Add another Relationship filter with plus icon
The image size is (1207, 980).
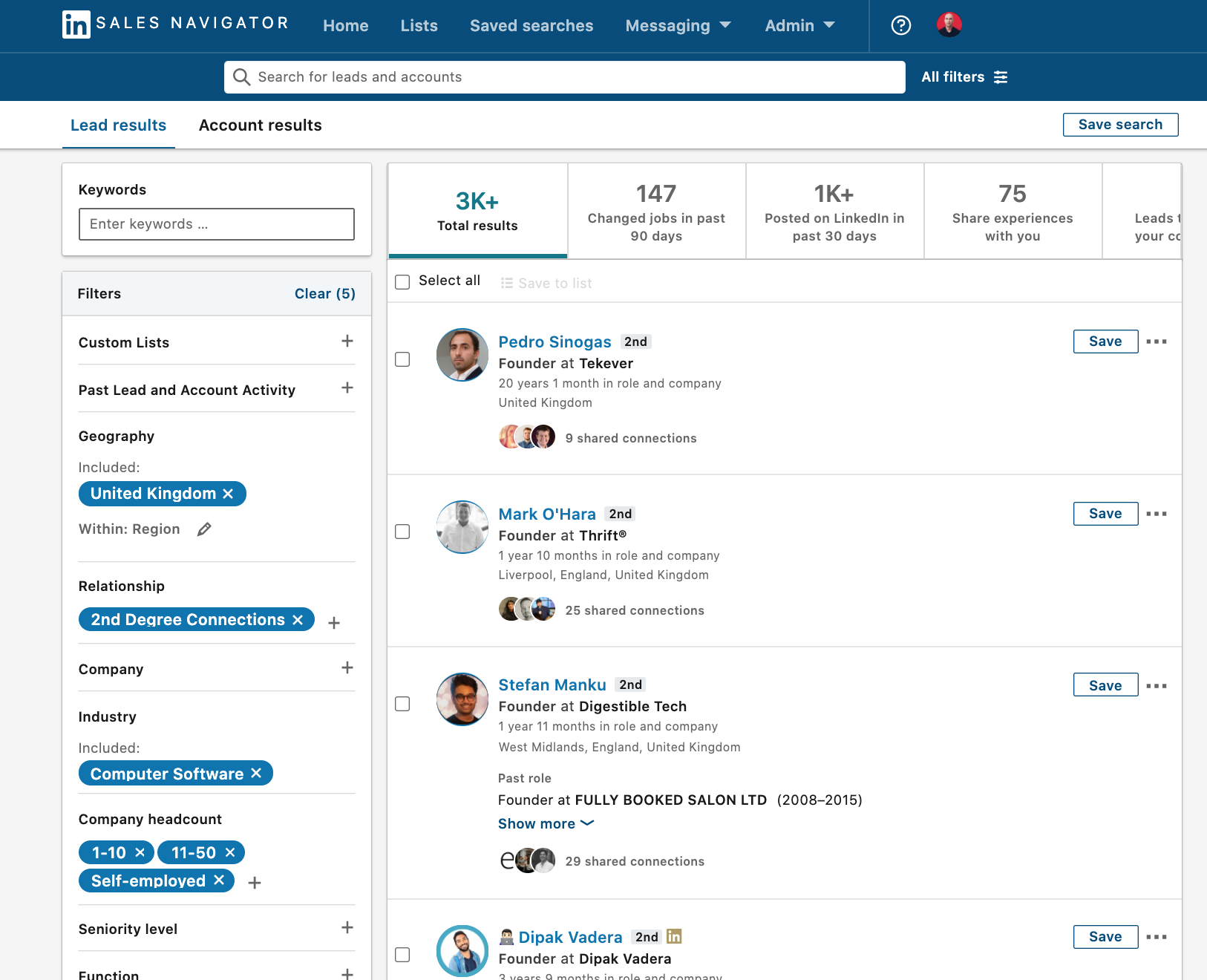(x=334, y=623)
